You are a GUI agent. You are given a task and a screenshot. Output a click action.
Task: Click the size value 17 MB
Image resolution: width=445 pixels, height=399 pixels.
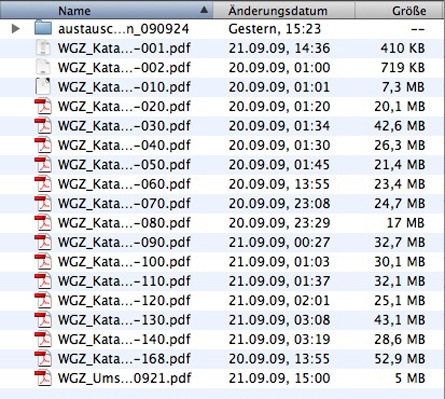coord(406,223)
